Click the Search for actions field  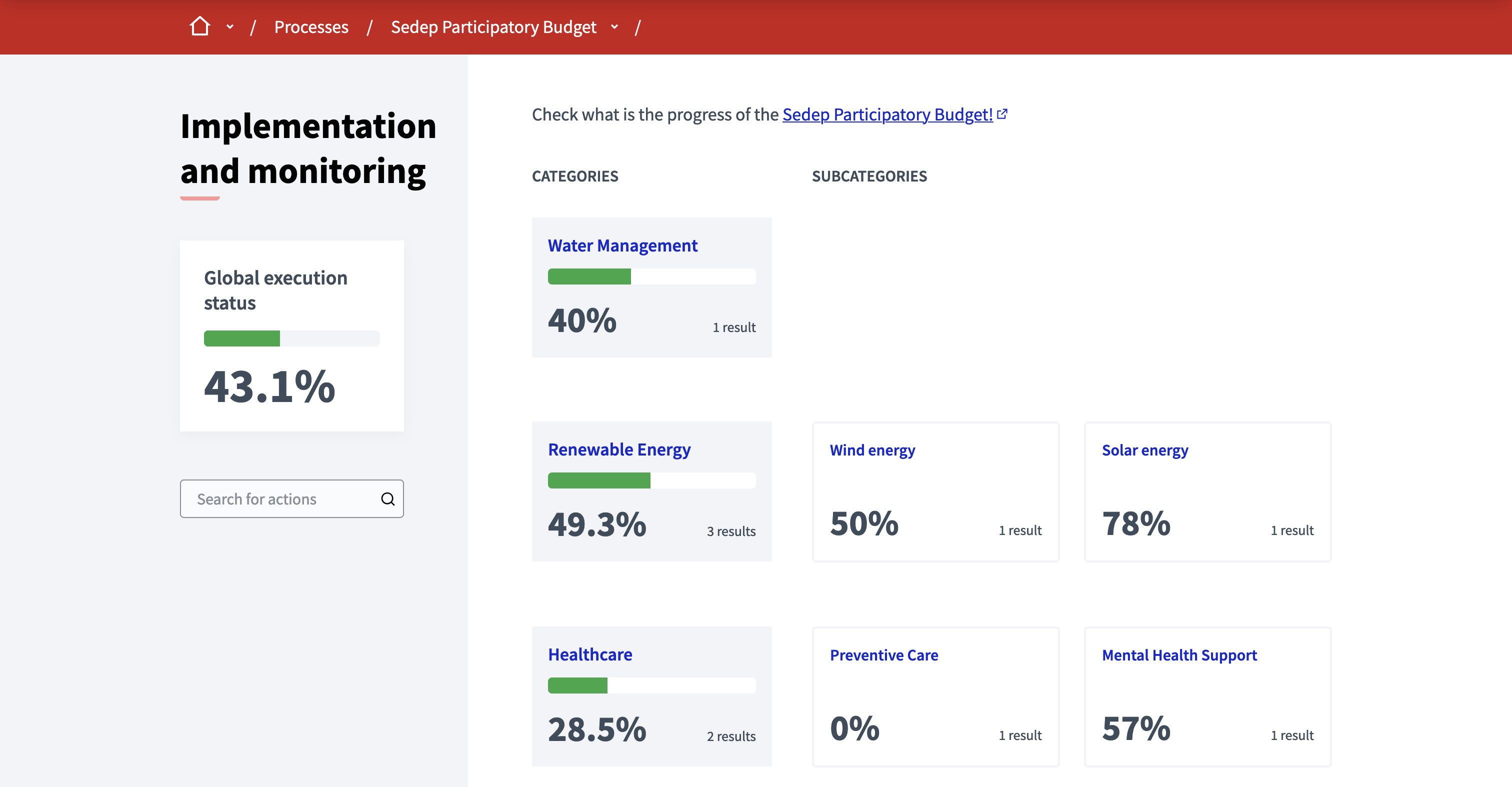pos(281,499)
